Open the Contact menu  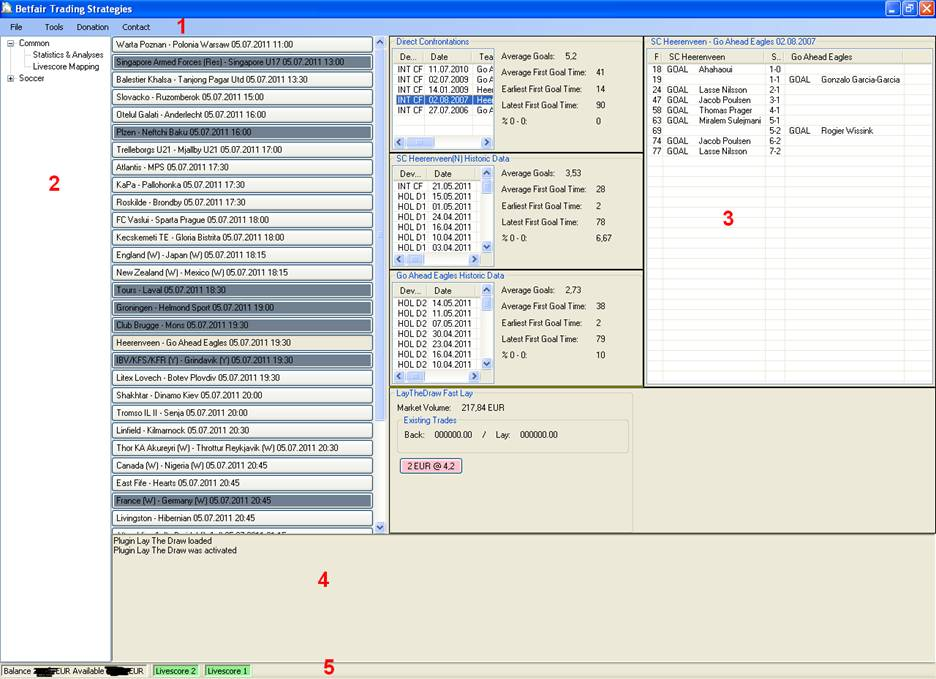tap(136, 27)
